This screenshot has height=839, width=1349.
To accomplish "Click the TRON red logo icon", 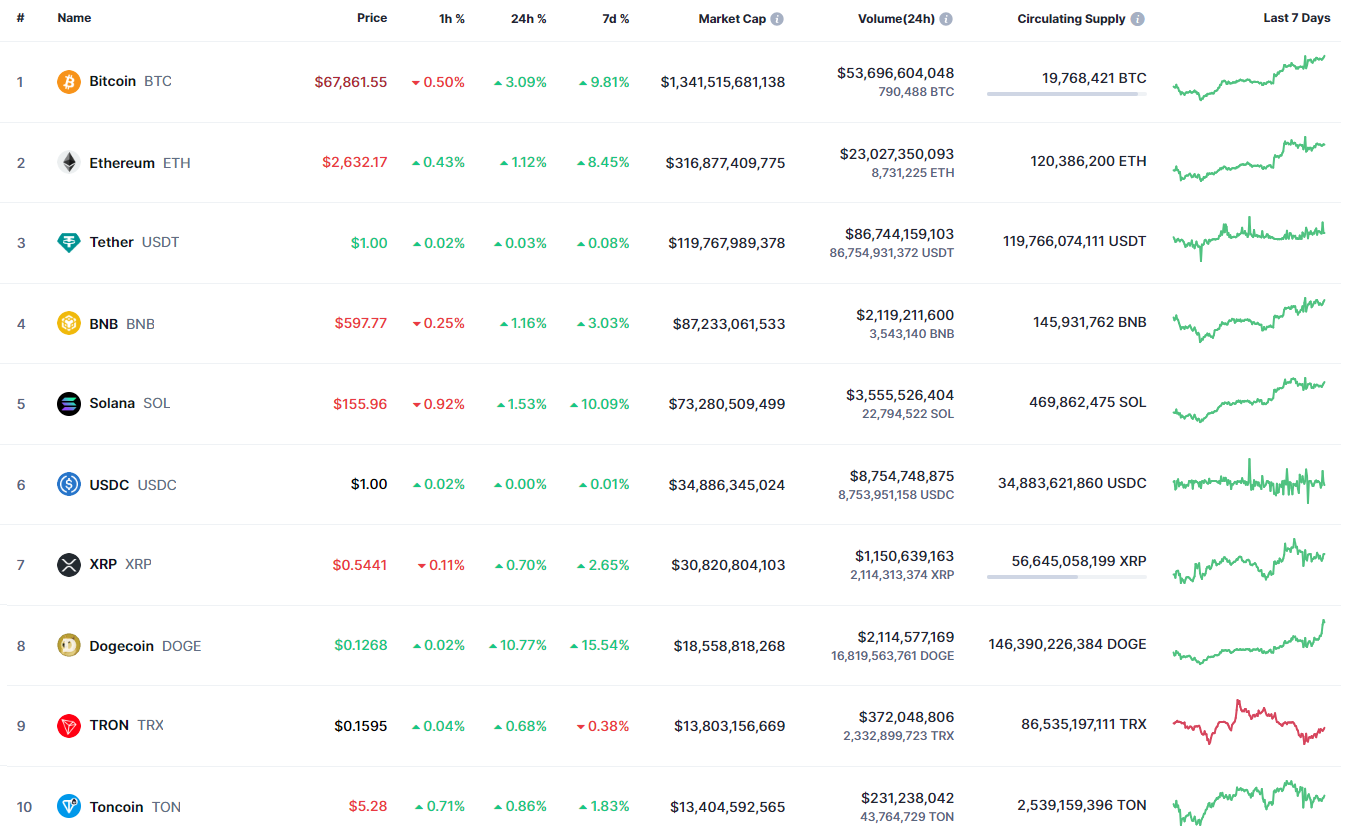I will coord(69,726).
